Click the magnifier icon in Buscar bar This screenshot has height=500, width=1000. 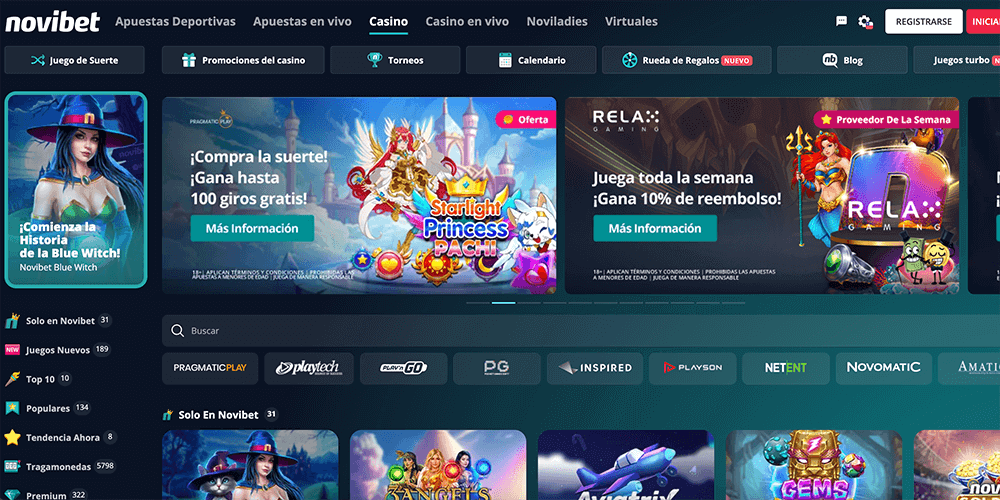177,330
